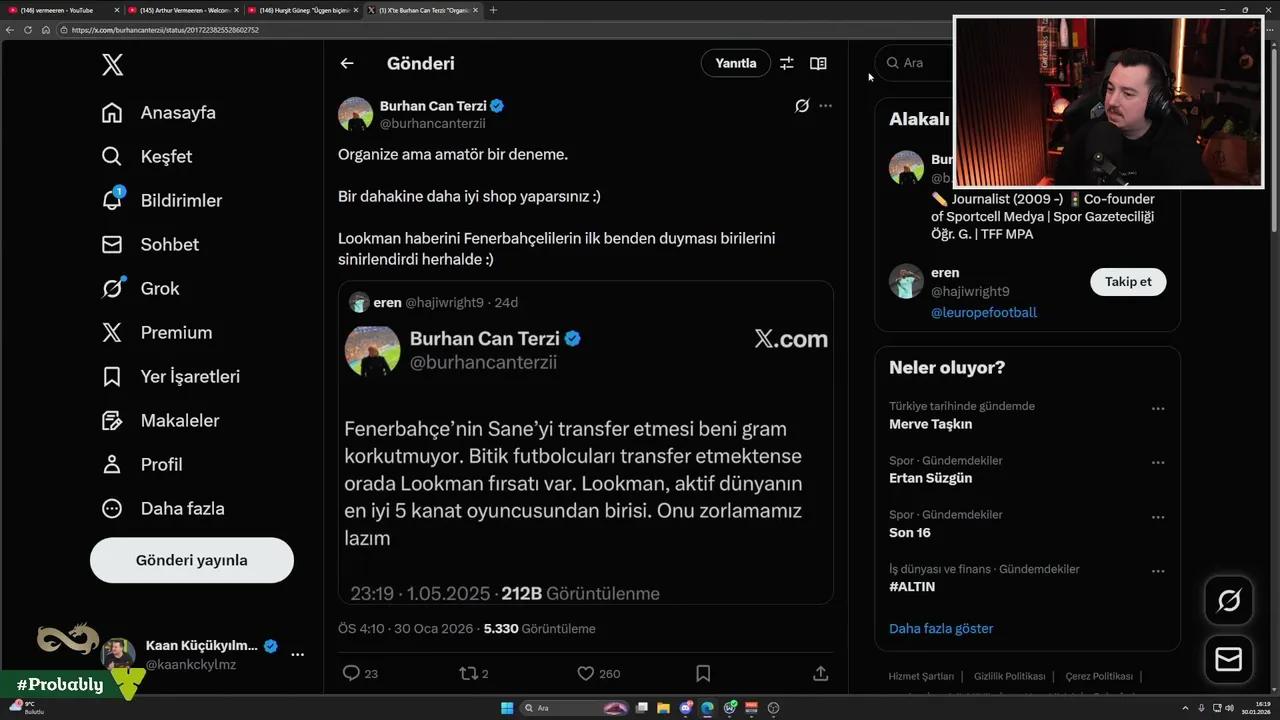Open Sohbet messages
The height and width of the screenshot is (720, 1280).
[150, 245]
